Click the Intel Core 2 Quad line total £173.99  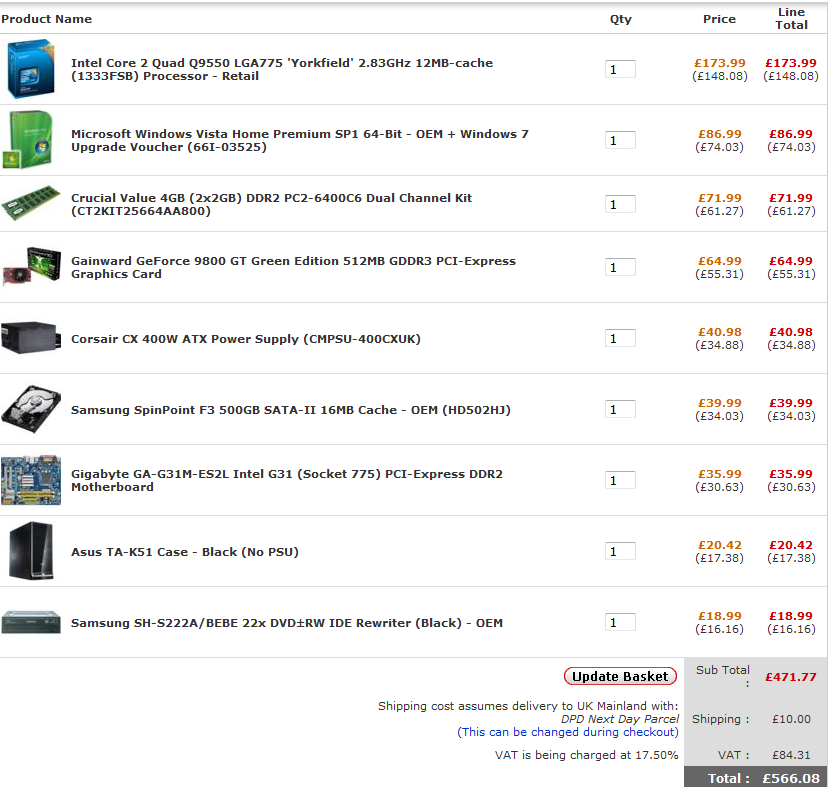coord(791,63)
